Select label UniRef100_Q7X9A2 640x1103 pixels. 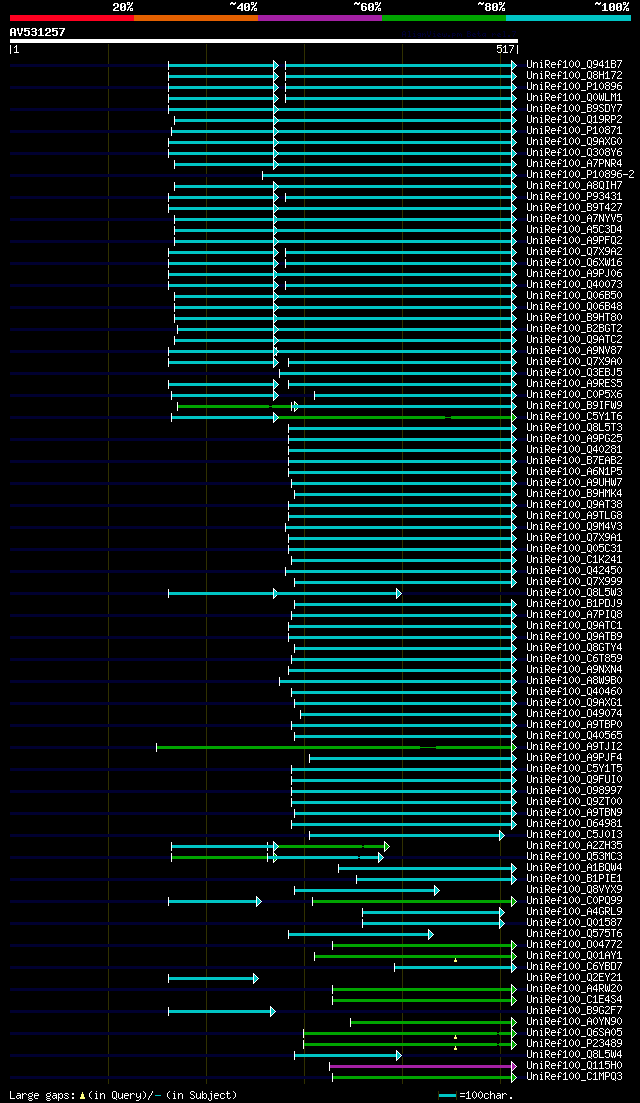pyautogui.click(x=575, y=252)
